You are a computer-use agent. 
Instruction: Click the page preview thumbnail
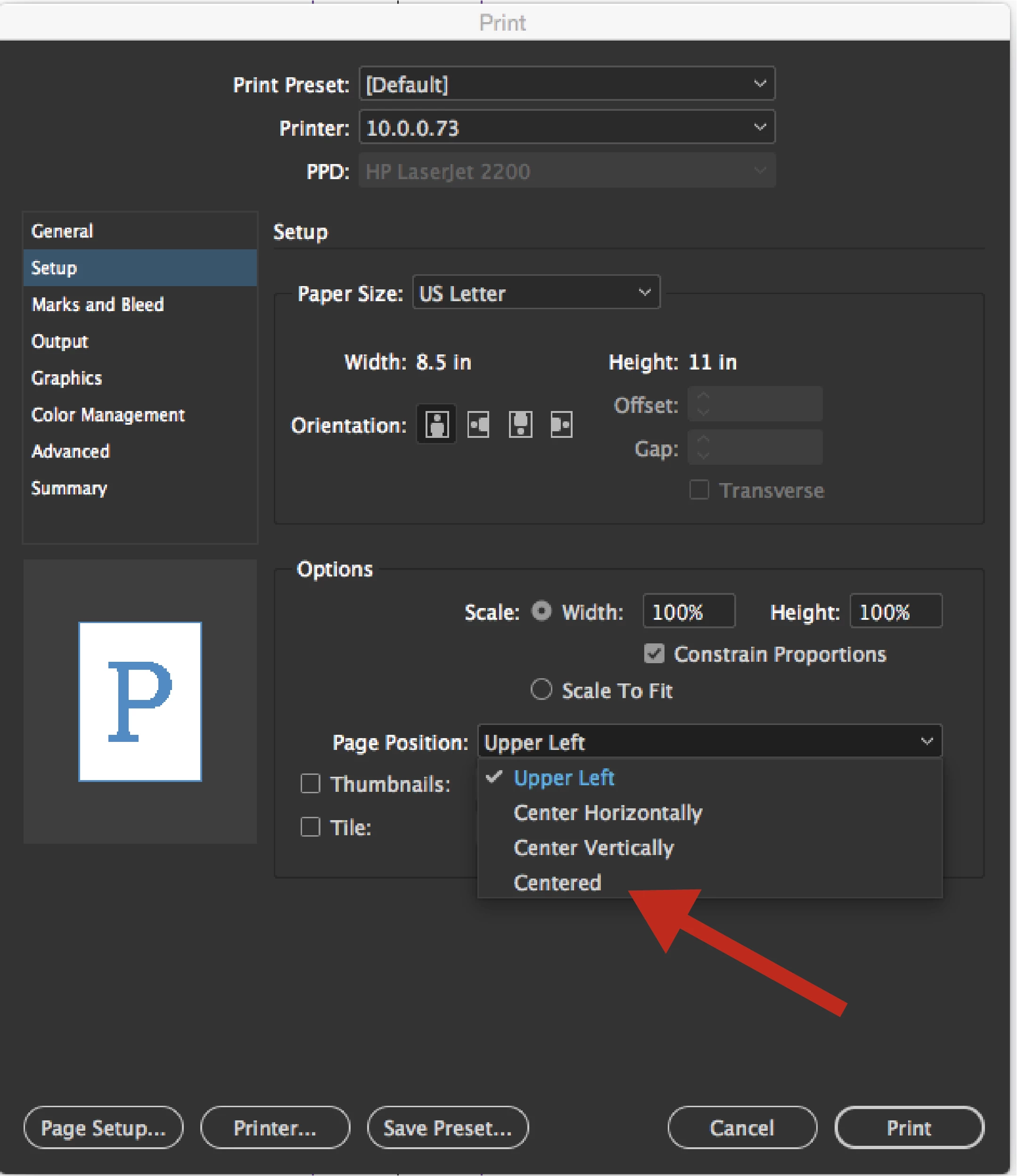(x=140, y=701)
